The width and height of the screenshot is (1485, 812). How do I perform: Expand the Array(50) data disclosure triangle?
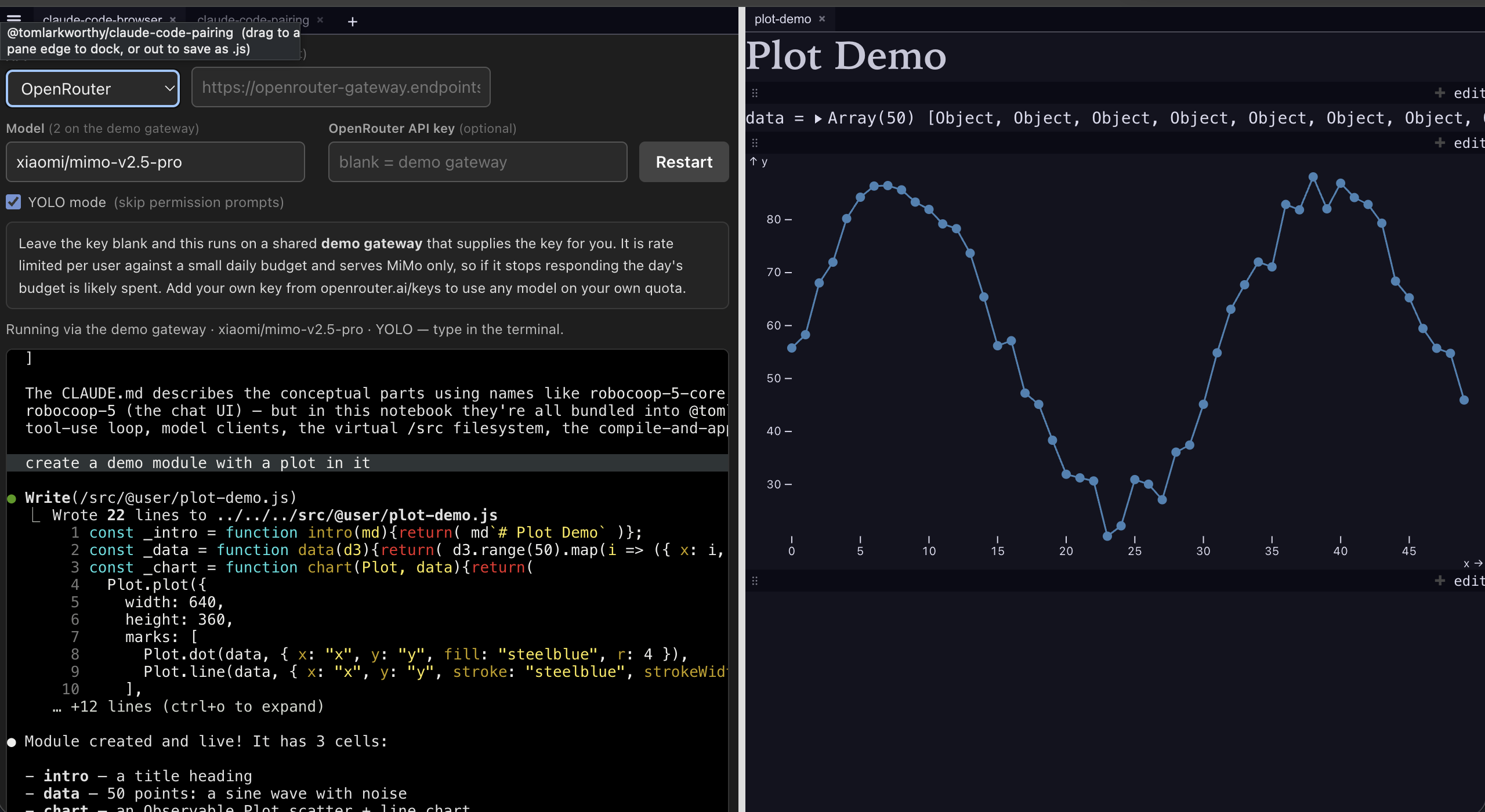pyautogui.click(x=818, y=119)
